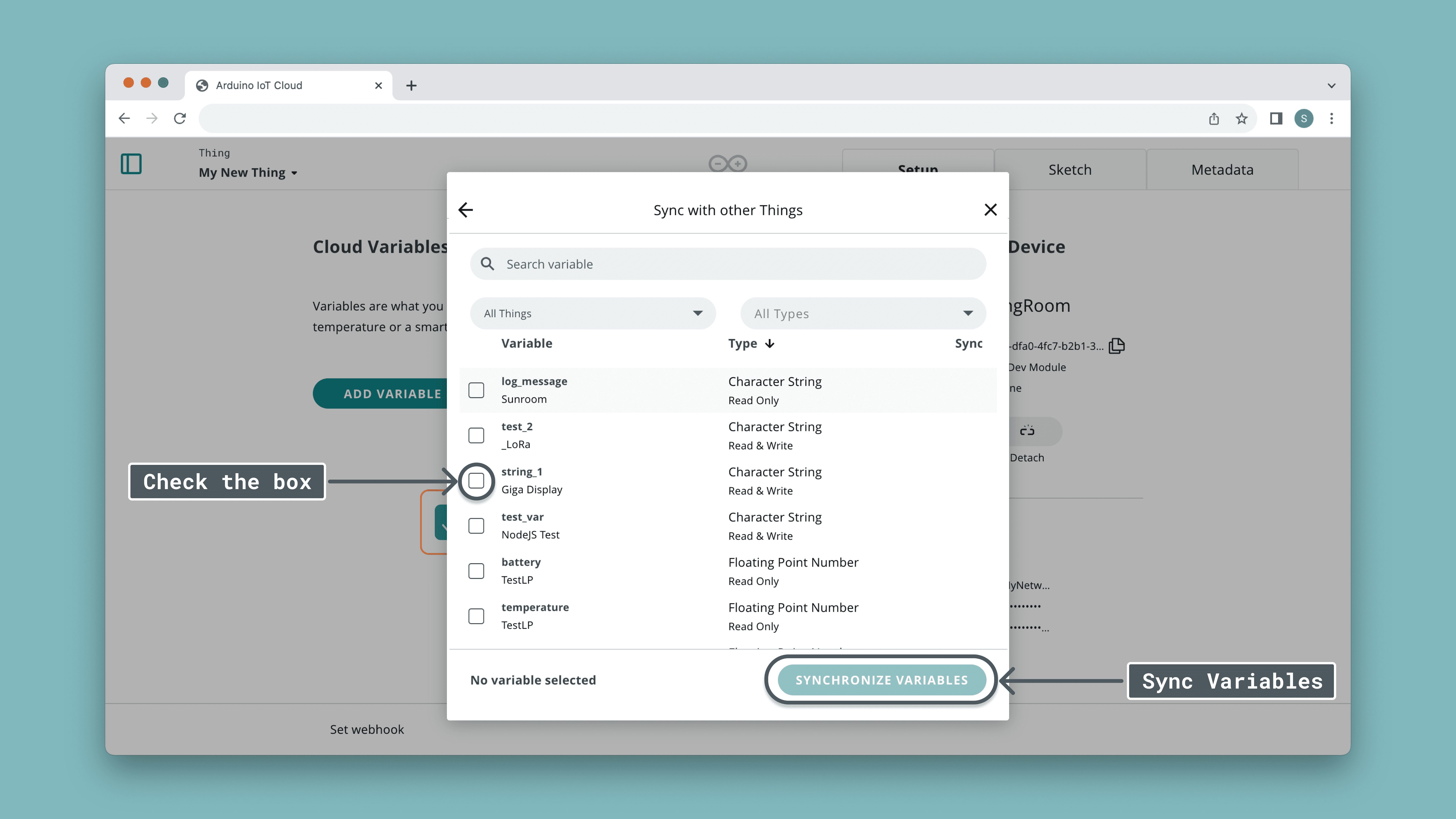Close the Sync with other Things dialog
This screenshot has width=1456, height=819.
pyautogui.click(x=990, y=210)
